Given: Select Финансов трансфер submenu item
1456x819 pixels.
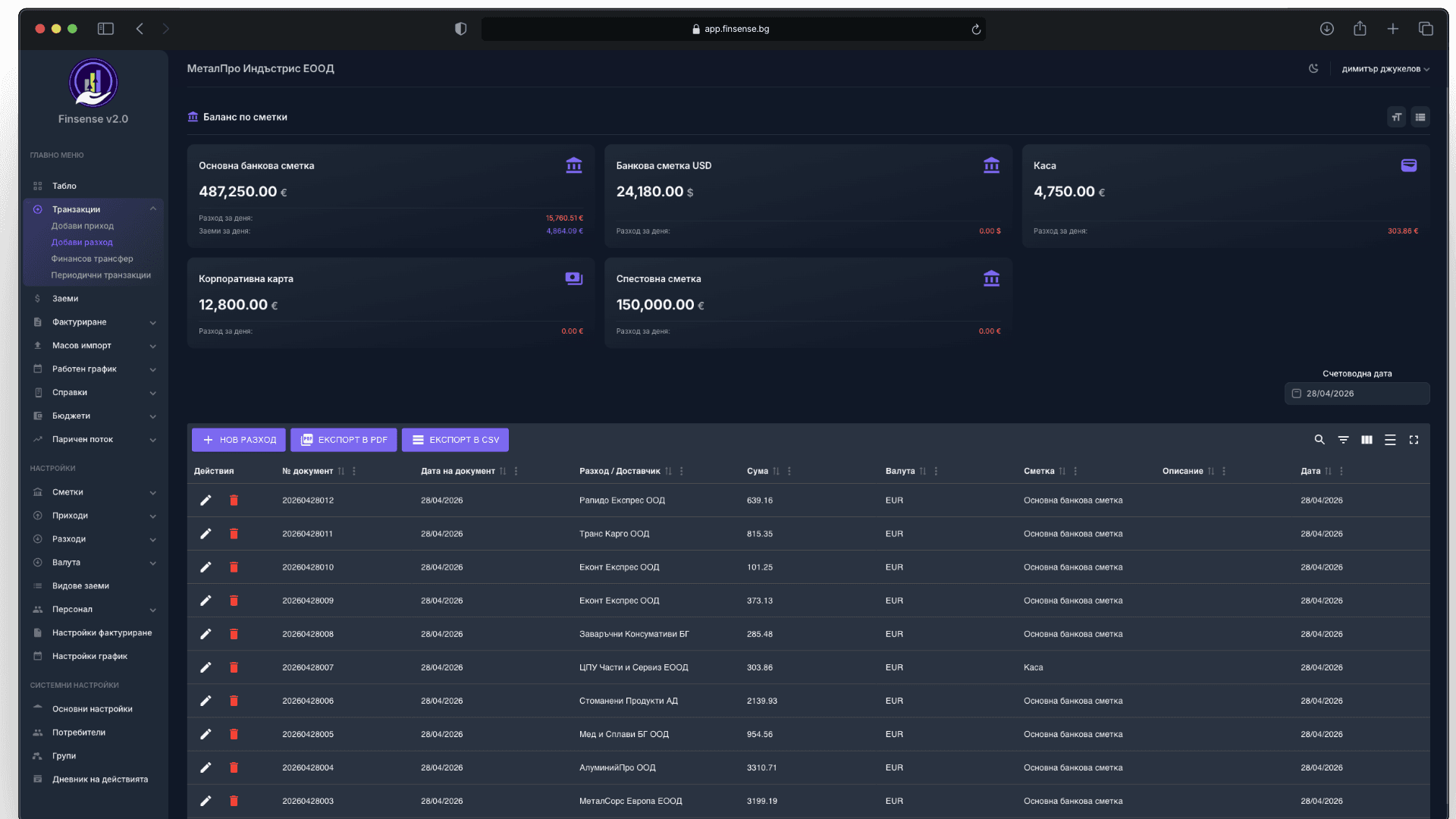Looking at the screenshot, I should pyautogui.click(x=92, y=259).
